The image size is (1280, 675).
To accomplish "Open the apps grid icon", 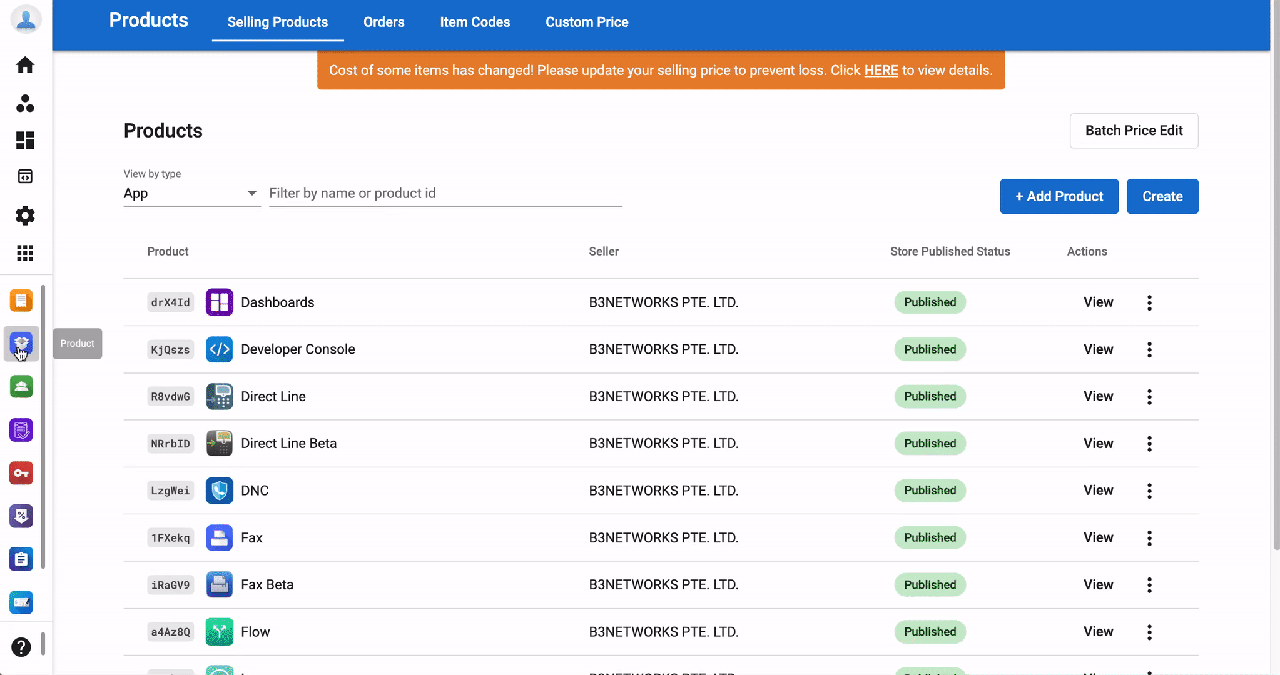I will click(25, 254).
